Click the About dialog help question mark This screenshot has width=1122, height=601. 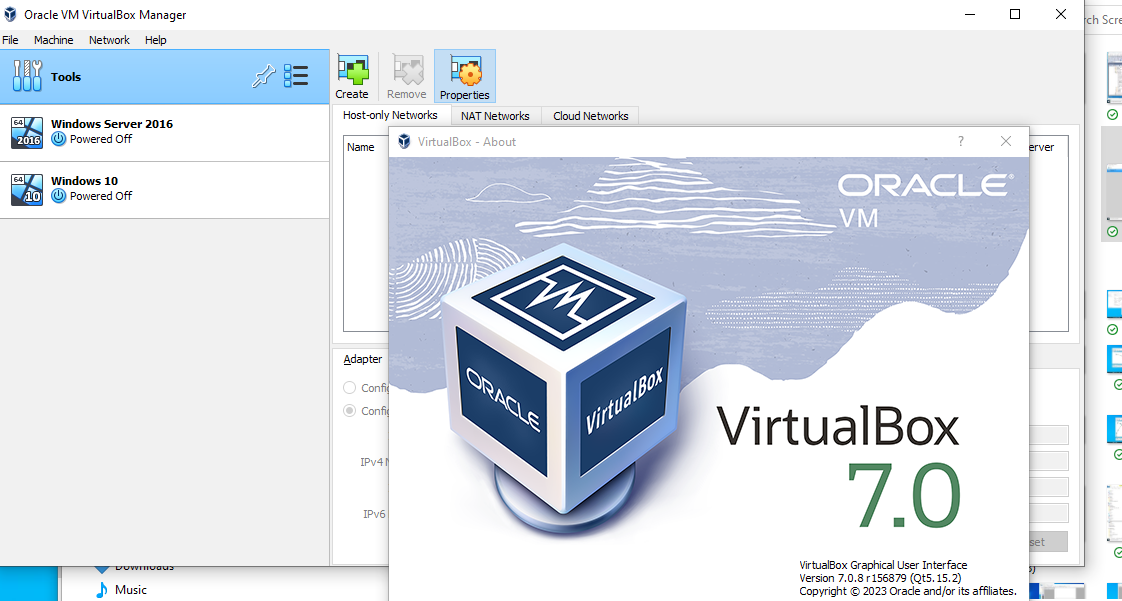click(x=960, y=141)
